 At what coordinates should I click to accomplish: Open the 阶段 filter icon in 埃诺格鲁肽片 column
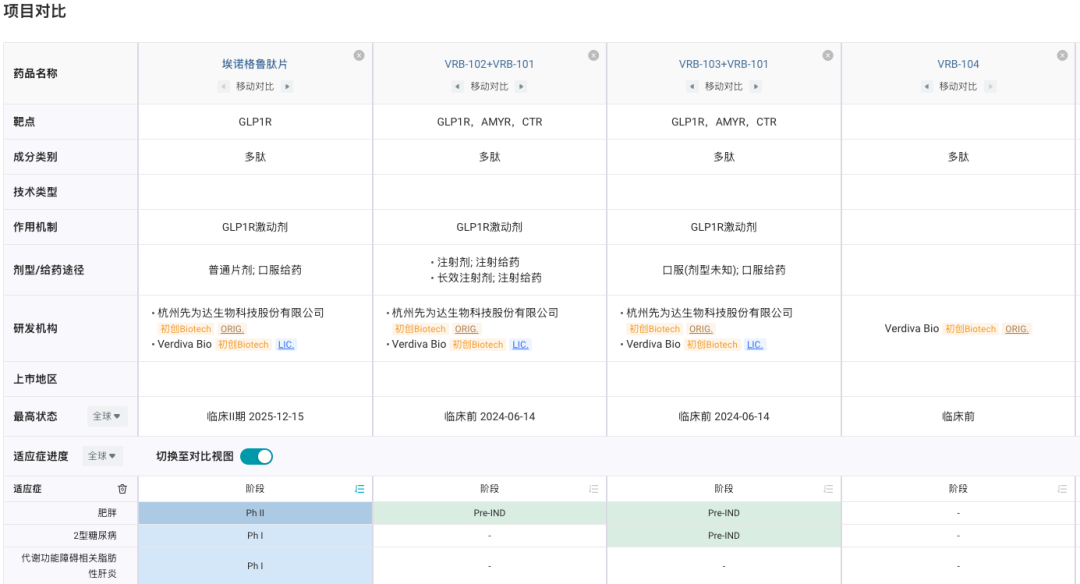359,489
